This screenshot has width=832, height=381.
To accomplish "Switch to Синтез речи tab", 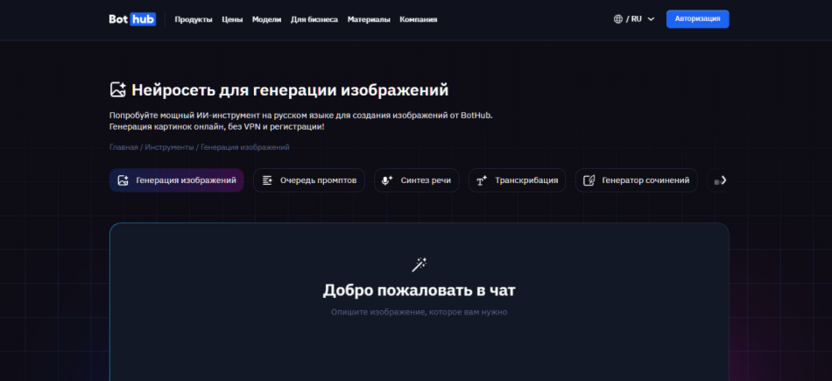I will pos(417,180).
